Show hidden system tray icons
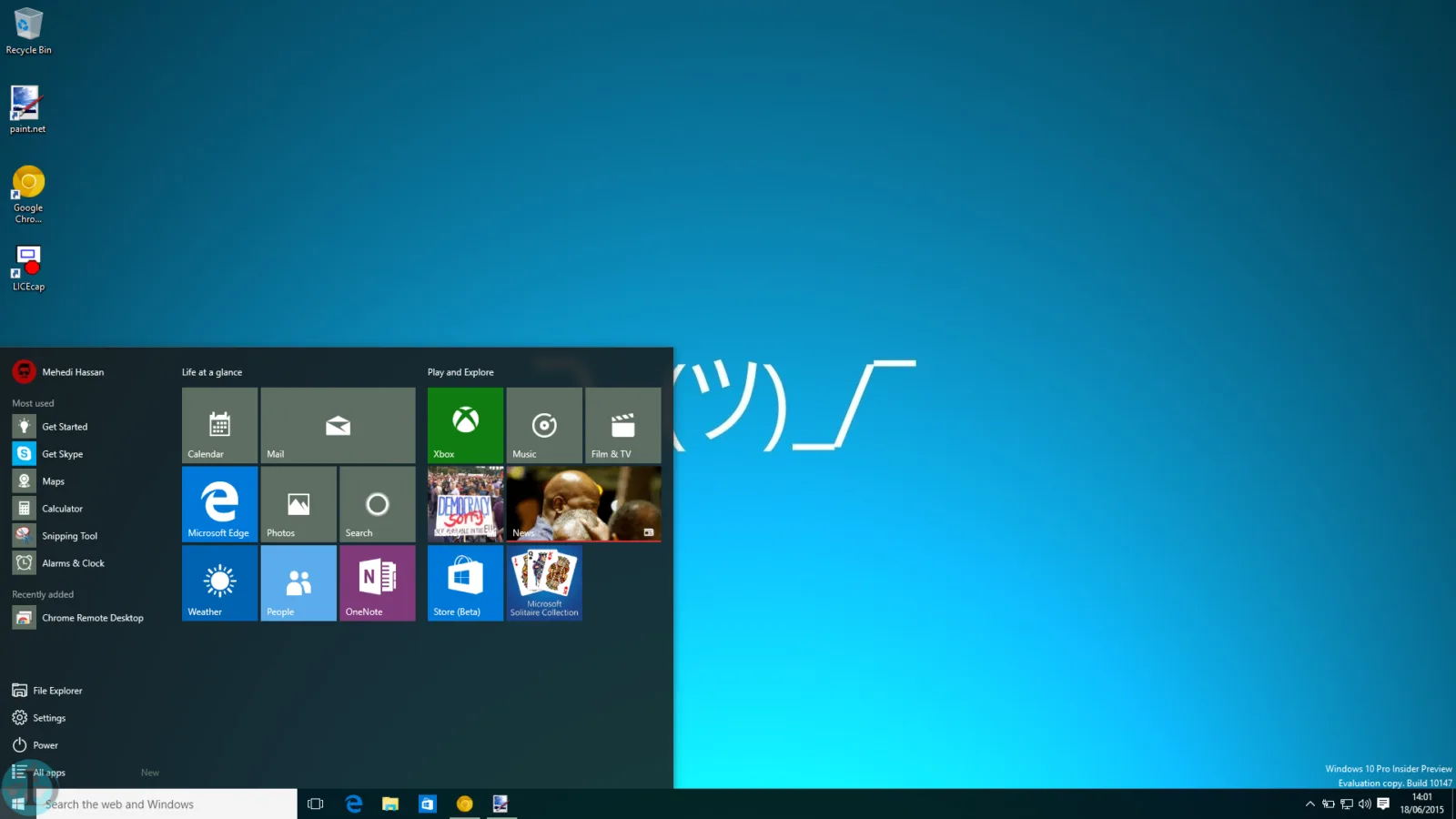Screen dimensions: 1456x819 pos(1310,804)
